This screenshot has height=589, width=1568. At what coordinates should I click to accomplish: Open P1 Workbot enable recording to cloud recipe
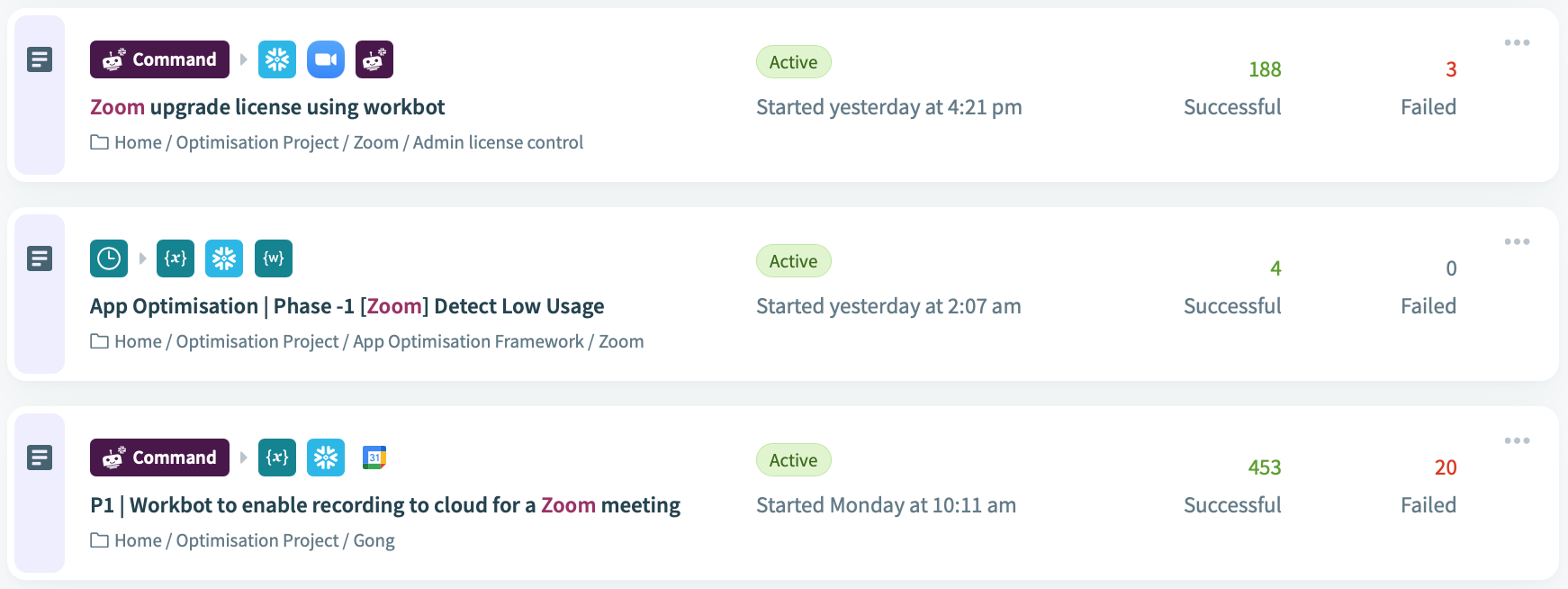(x=385, y=505)
